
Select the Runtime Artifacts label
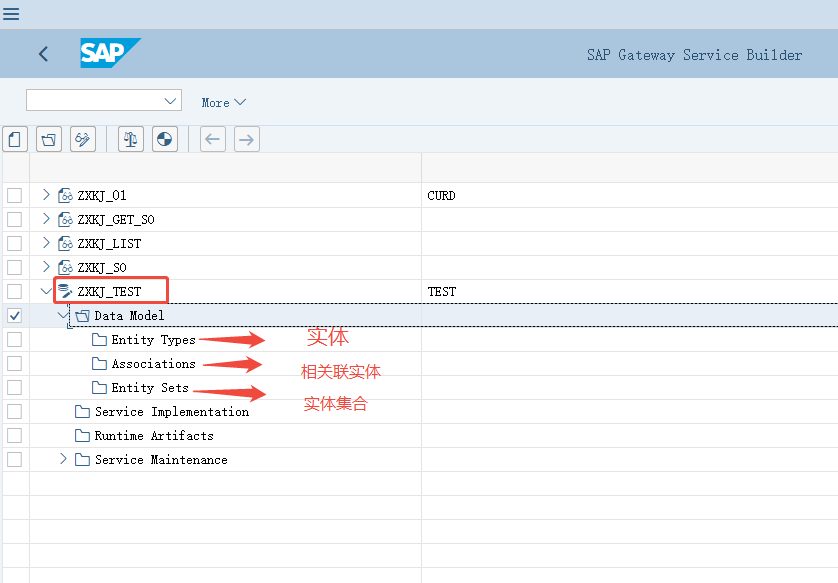click(154, 436)
